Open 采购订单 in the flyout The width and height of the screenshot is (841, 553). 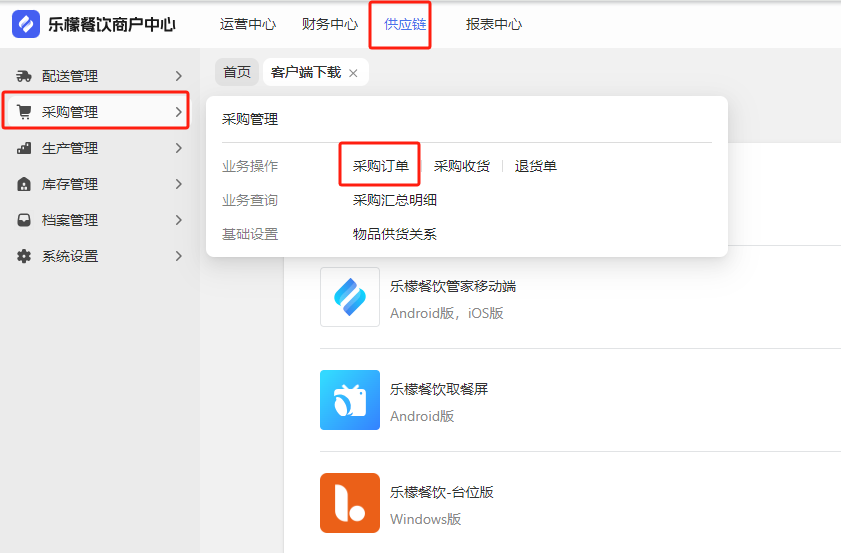coord(380,166)
